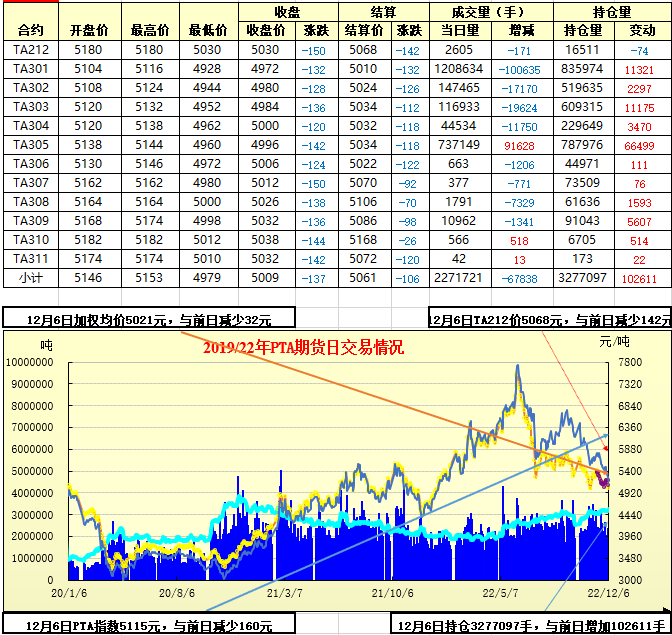Select the subtotal volume cell 2271721

(459, 277)
